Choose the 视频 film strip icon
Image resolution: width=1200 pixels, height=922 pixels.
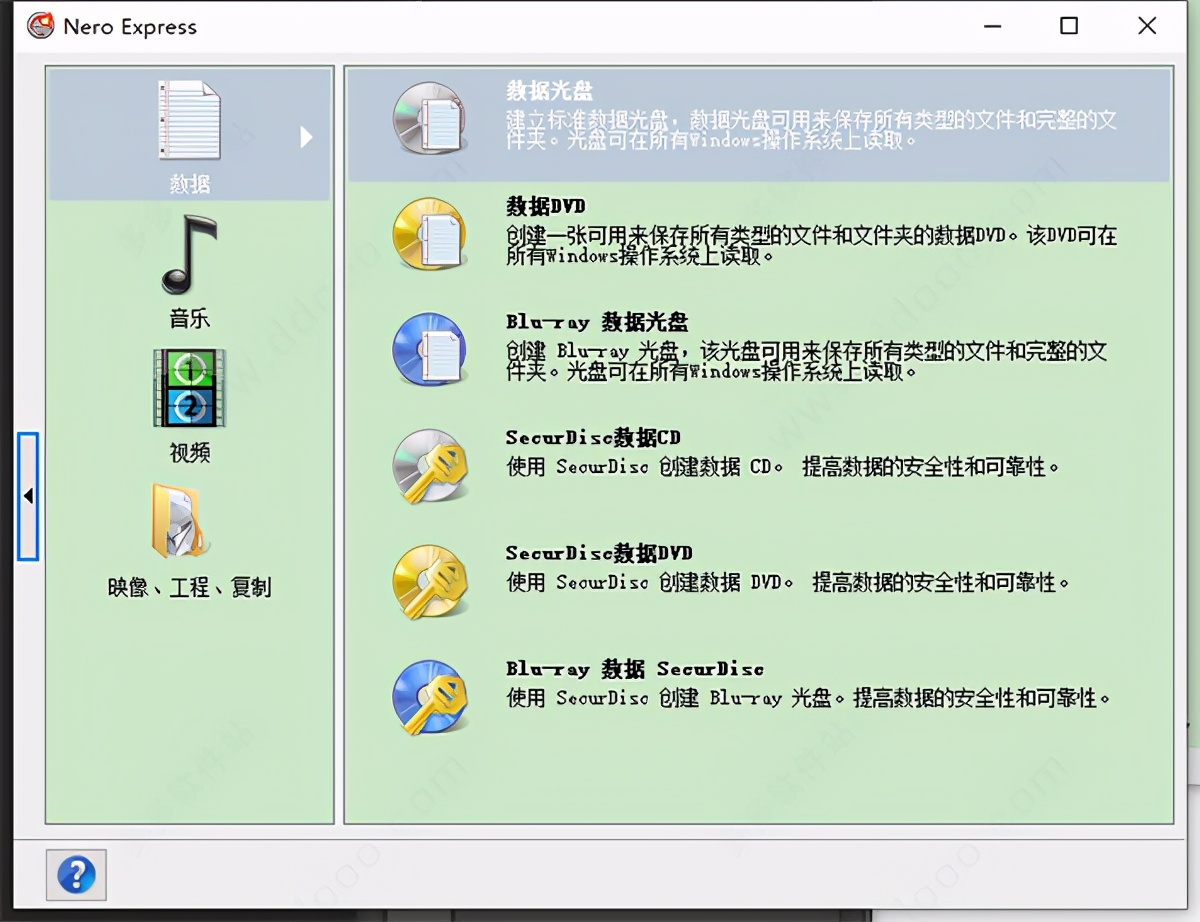(x=189, y=387)
